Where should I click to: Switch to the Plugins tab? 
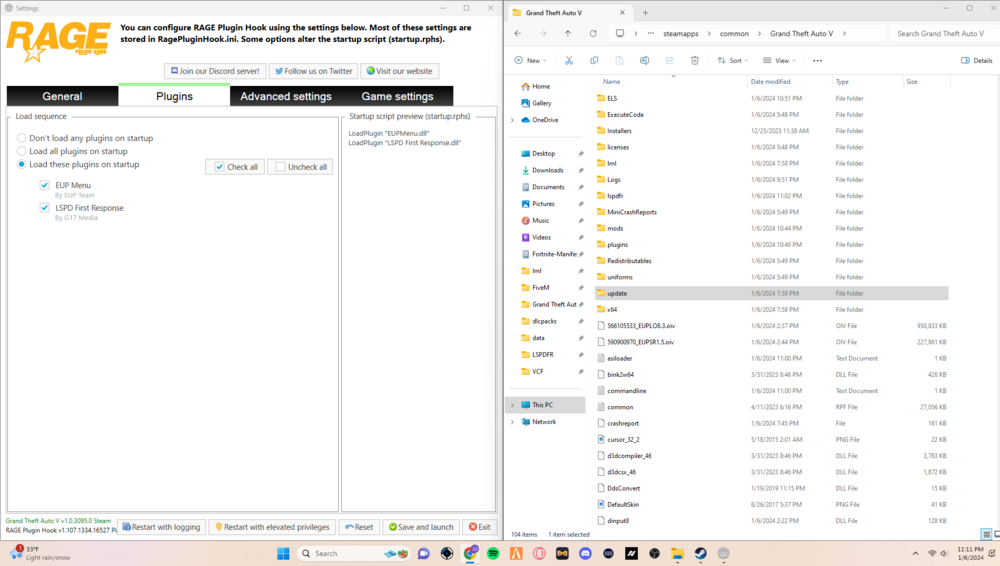click(174, 96)
